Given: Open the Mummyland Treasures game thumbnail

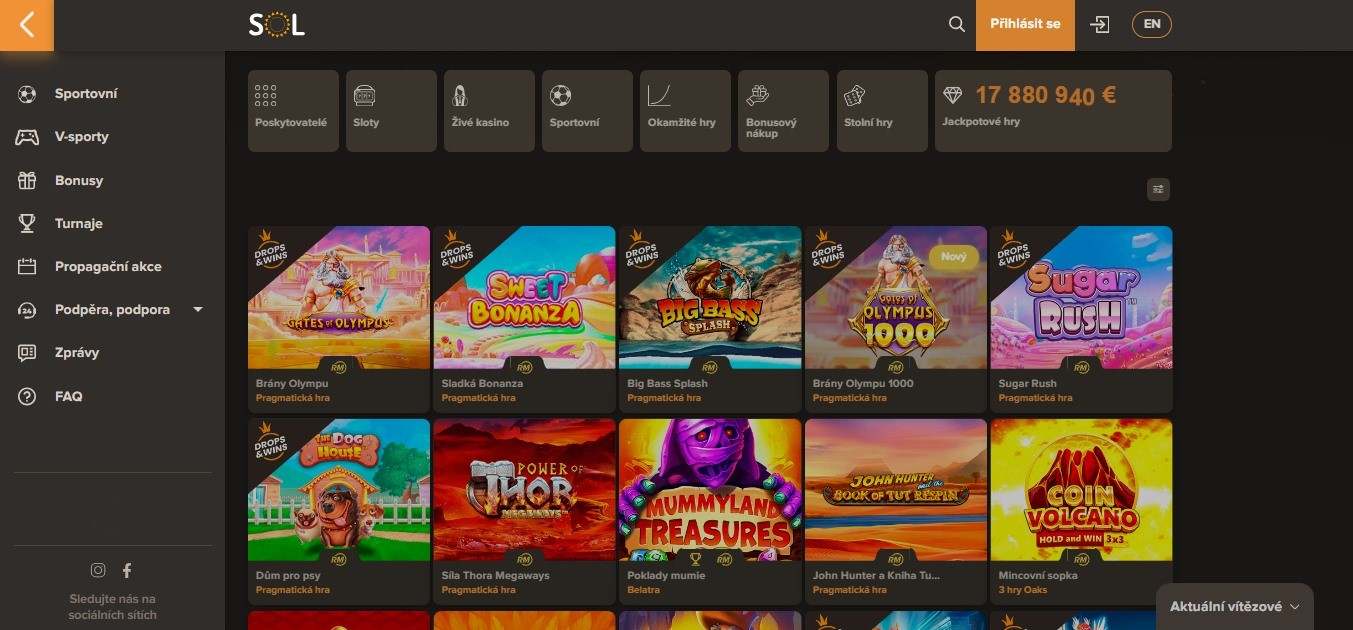Looking at the screenshot, I should (x=710, y=490).
